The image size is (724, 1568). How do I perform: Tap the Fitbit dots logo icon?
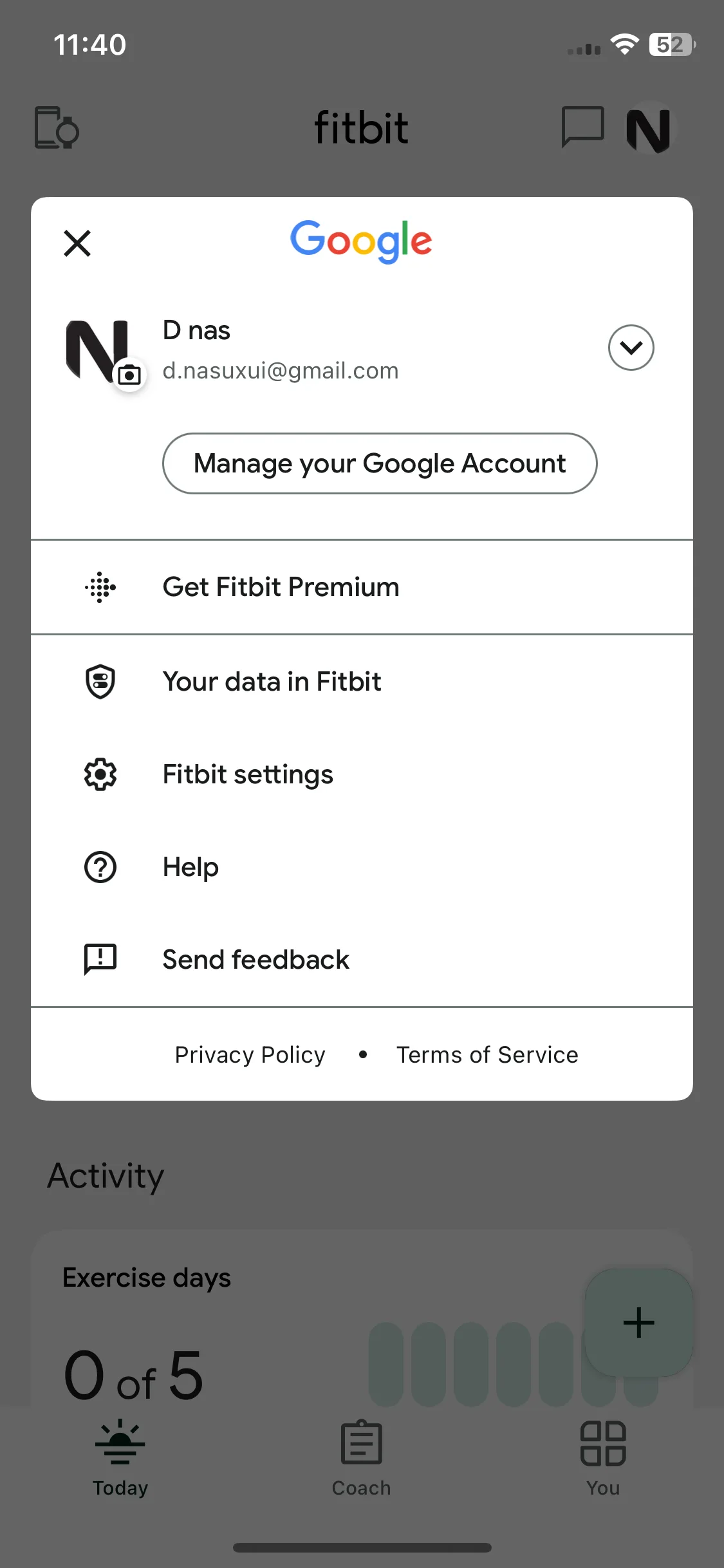pos(100,587)
